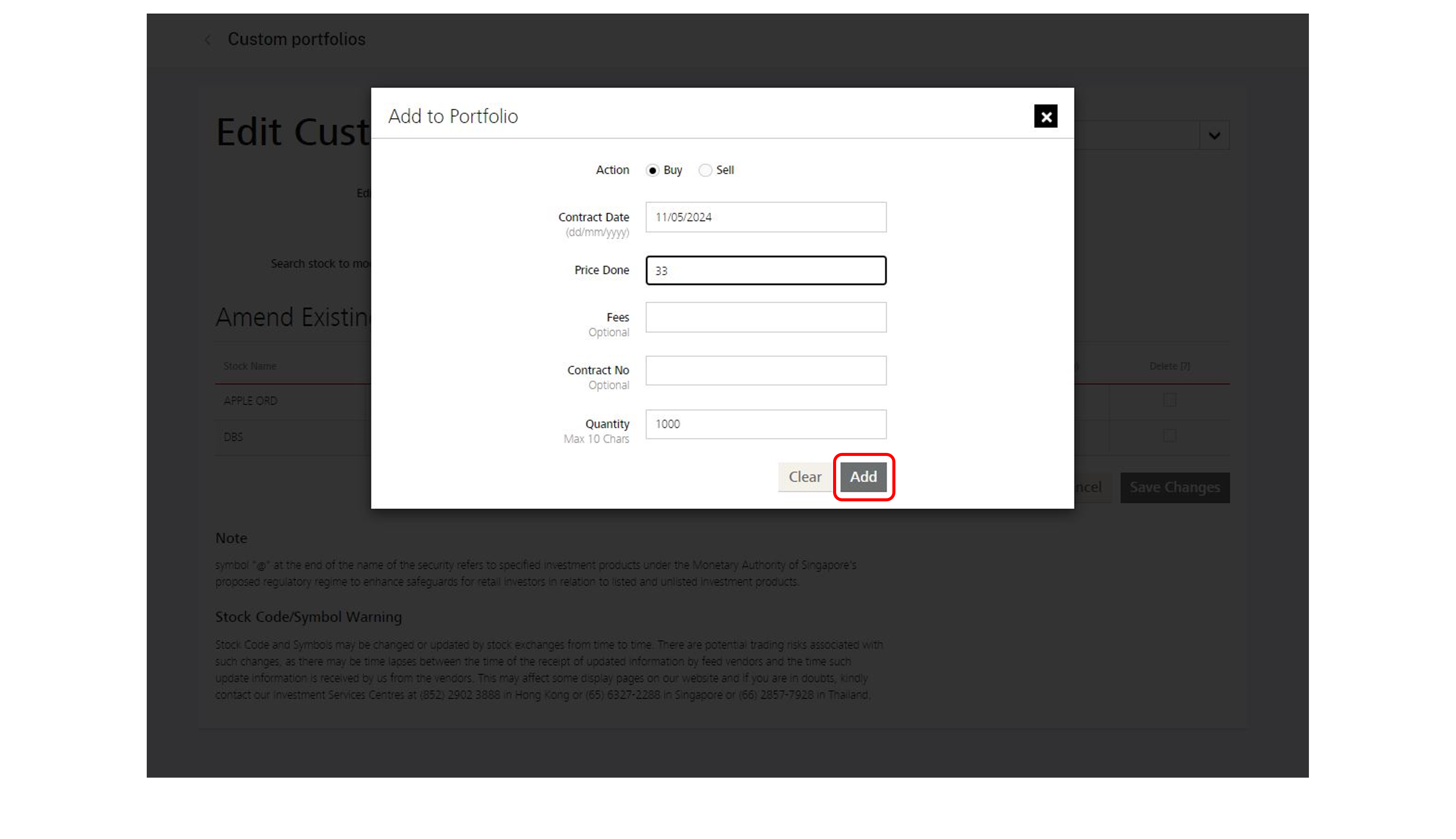Click the Custom portfolios heading
Screen dimensions: 1456x839
click(x=297, y=40)
